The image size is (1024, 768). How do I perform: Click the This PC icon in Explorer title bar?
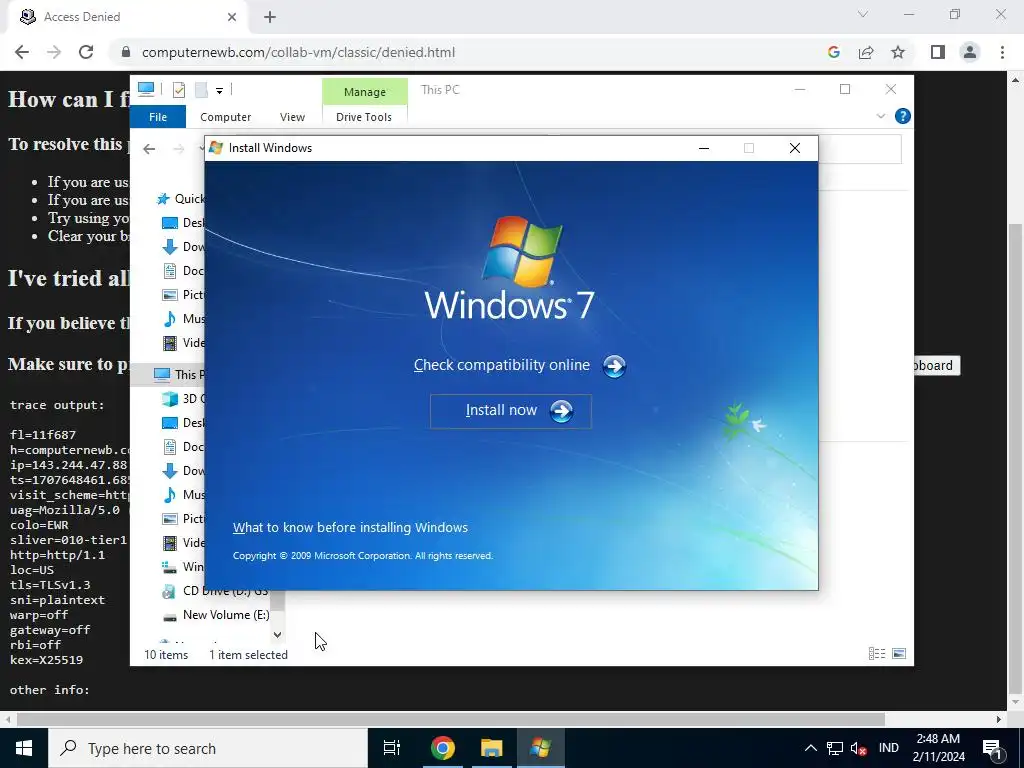pos(146,89)
